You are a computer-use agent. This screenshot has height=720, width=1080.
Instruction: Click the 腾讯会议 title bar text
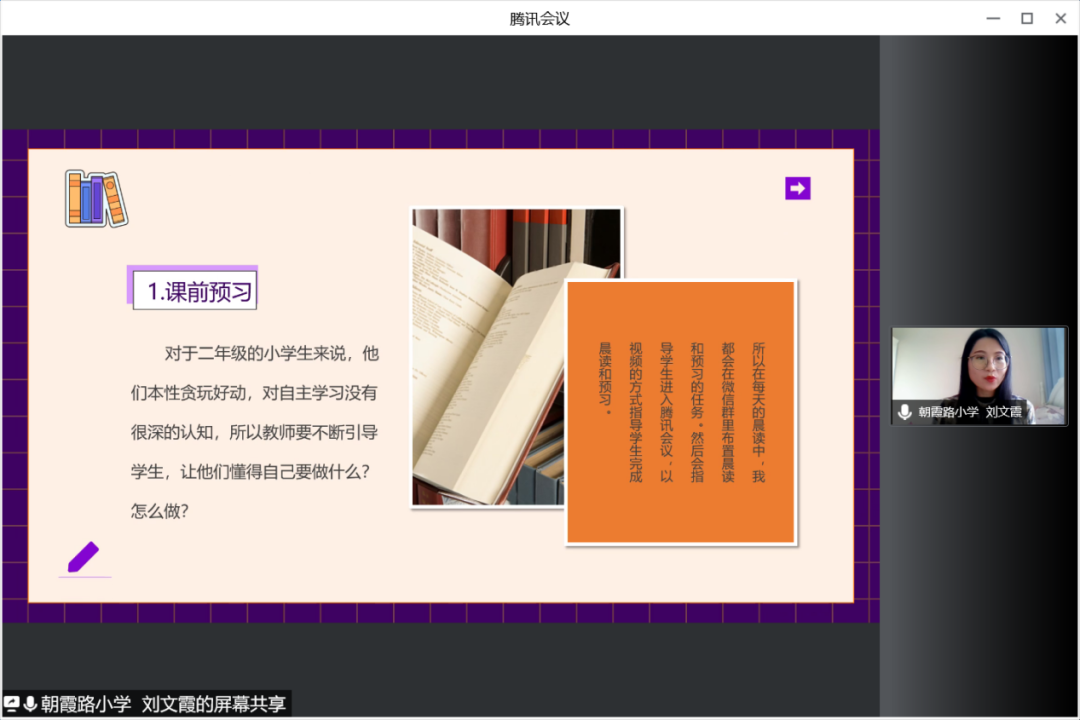tap(539, 17)
